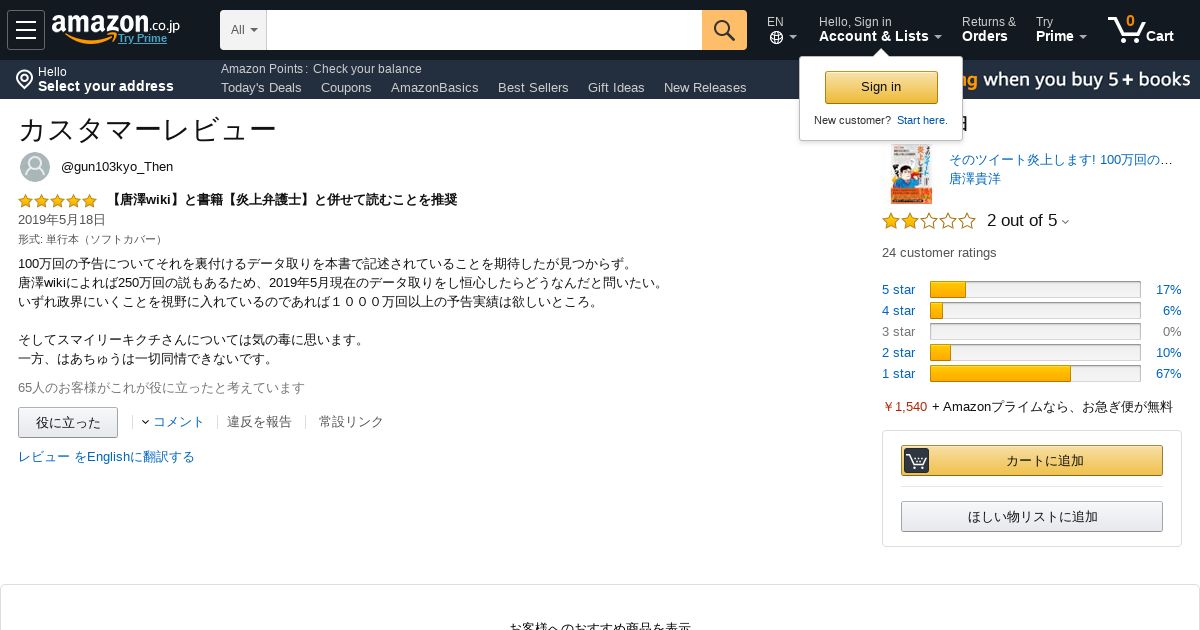Click the search text field
This screenshot has height=630, width=1200.
(x=484, y=30)
